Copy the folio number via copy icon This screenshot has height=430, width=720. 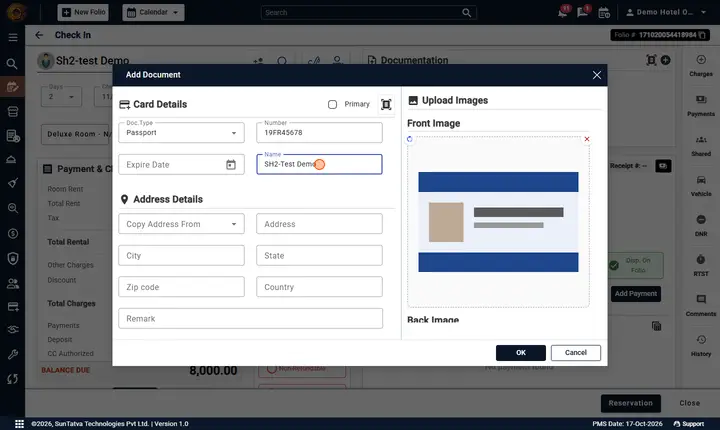point(703,35)
